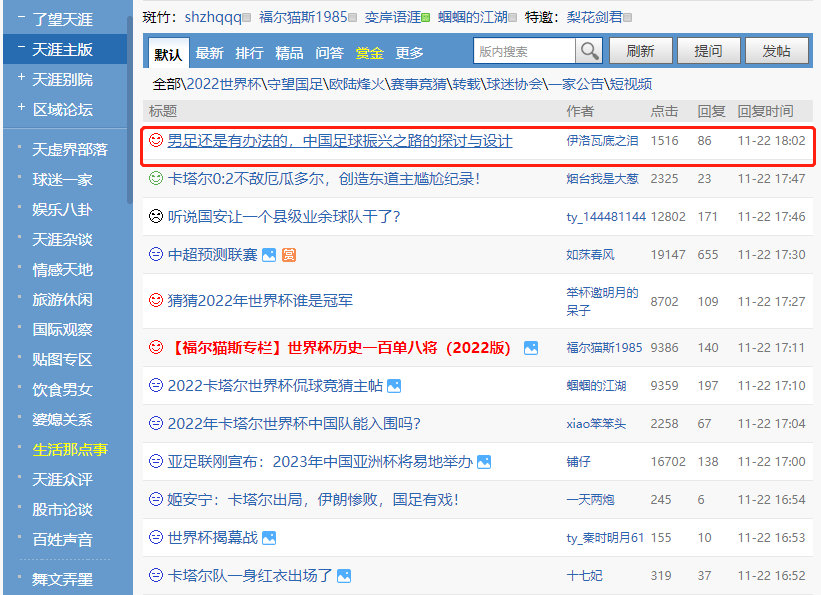This screenshot has height=595, width=821.
Task: Open 球迷一家 board in sidebar
Action: click(x=62, y=180)
